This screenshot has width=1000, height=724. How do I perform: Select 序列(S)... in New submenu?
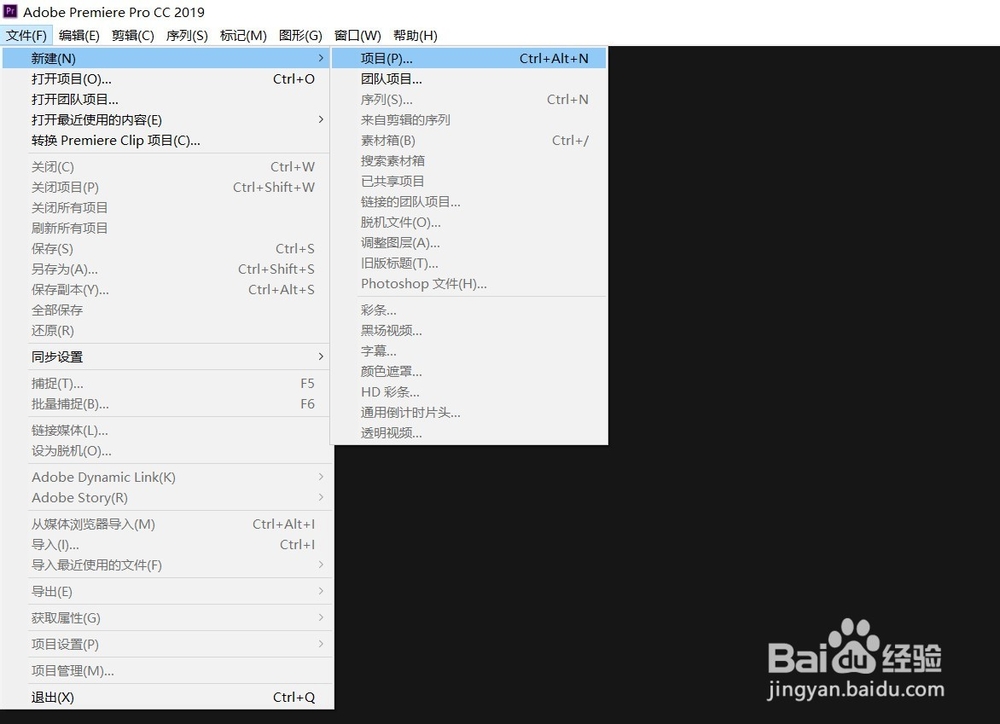(x=469, y=100)
